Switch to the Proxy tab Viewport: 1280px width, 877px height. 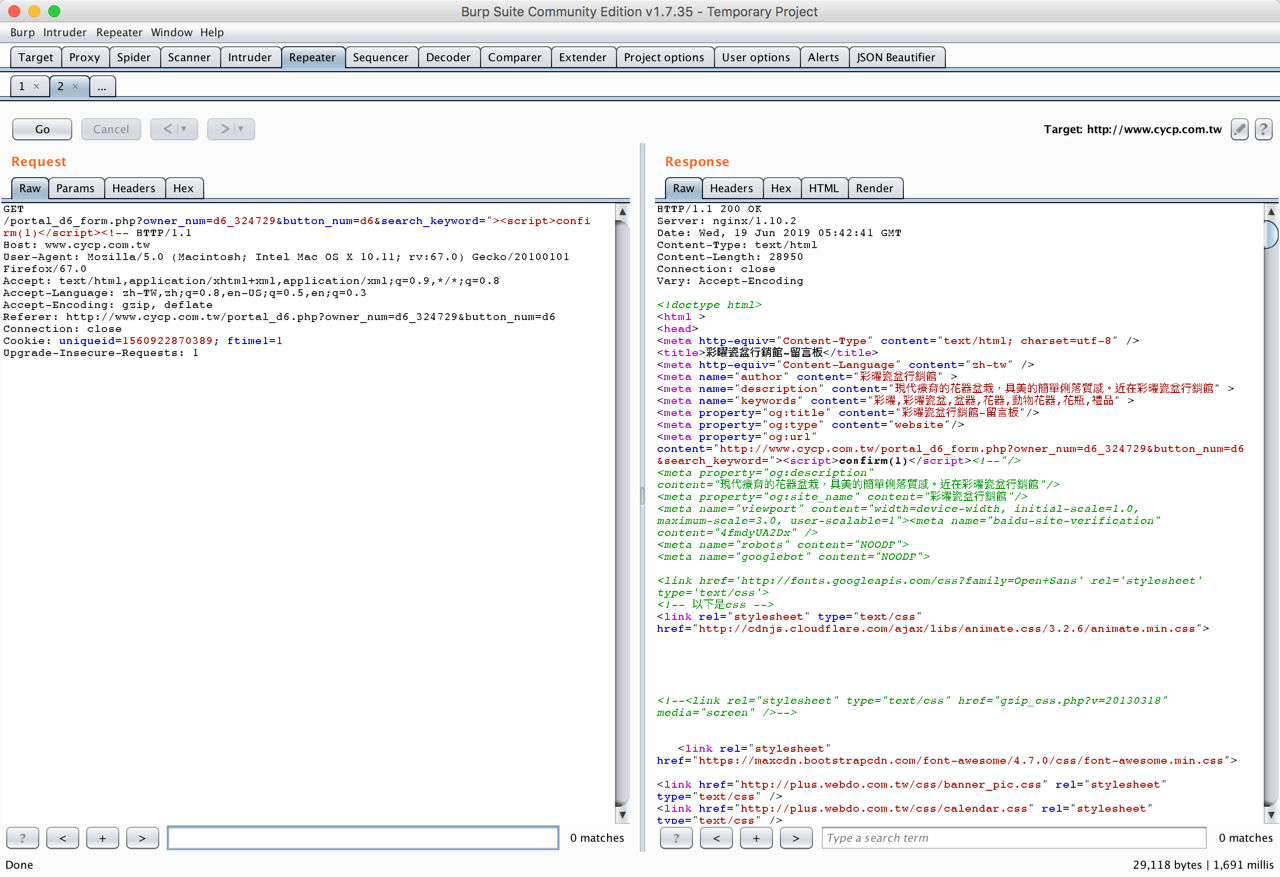click(x=85, y=57)
